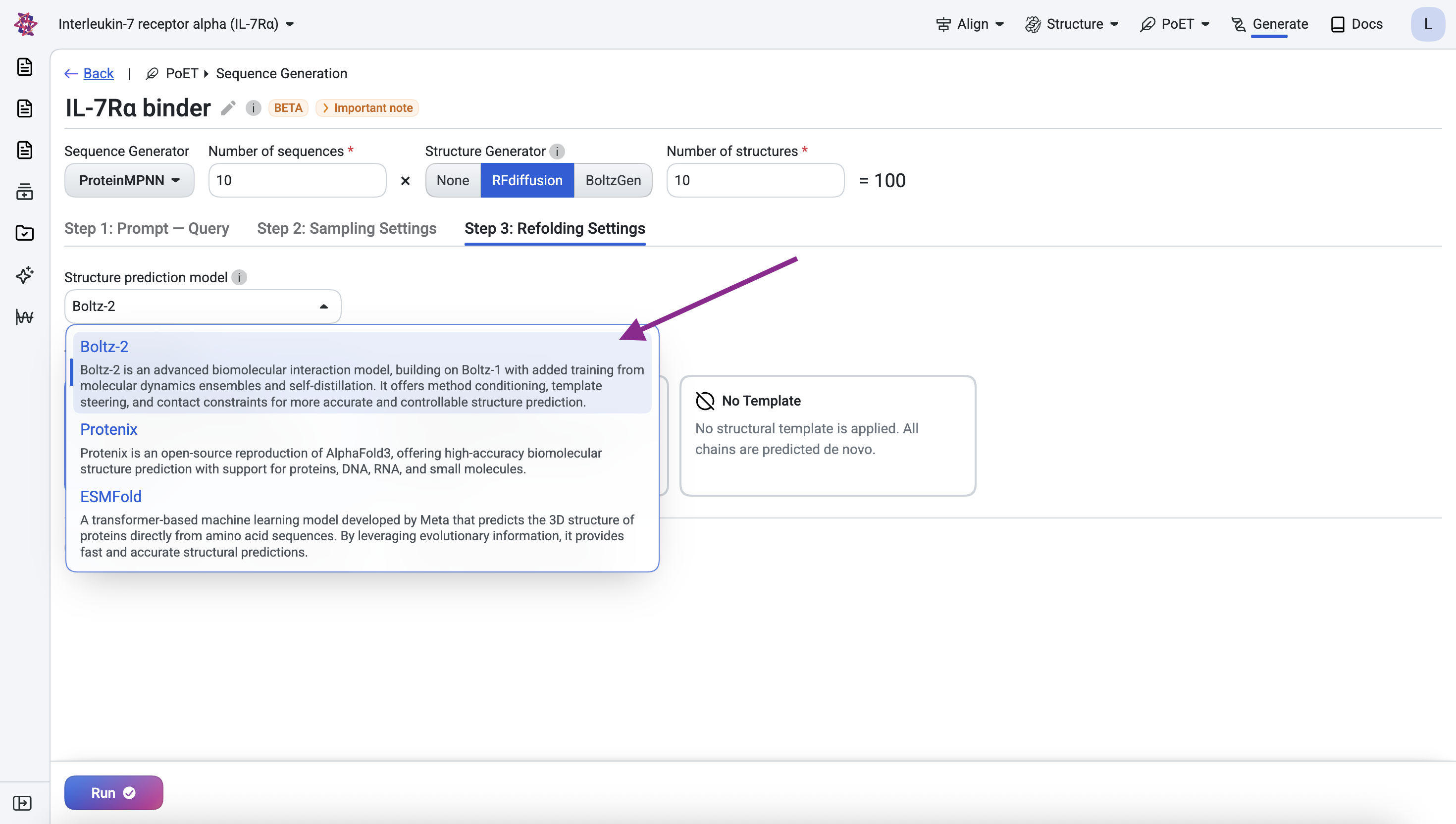
Task: Switch to Step 3: Refolding Settings tab
Action: click(x=555, y=229)
